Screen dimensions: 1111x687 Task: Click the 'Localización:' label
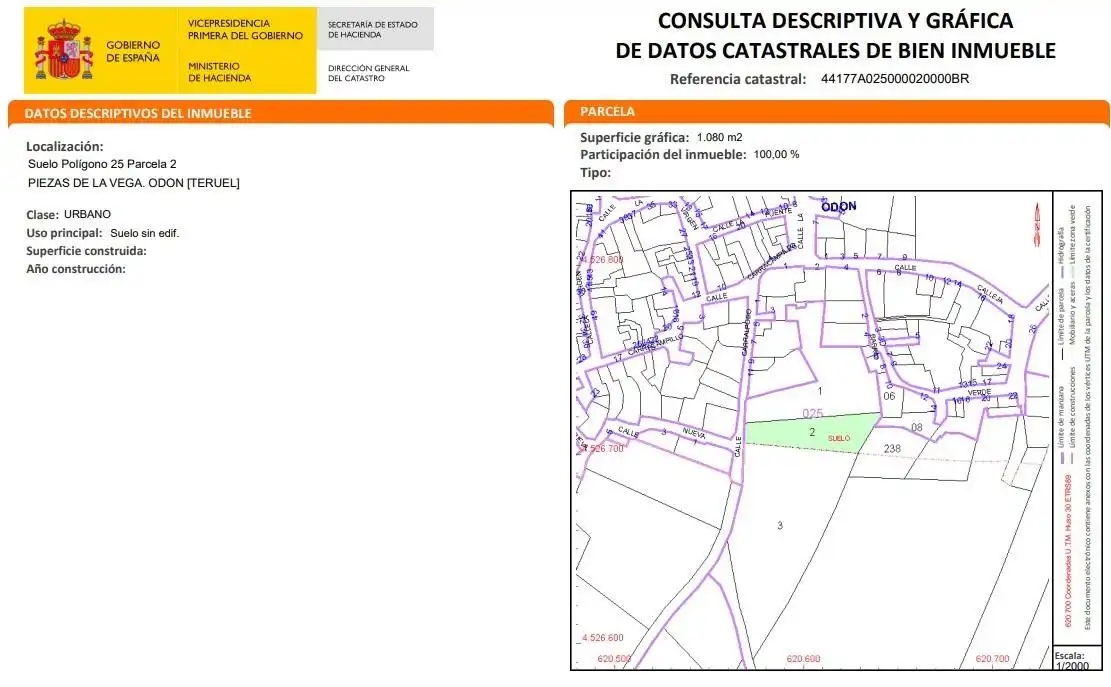click(64, 147)
